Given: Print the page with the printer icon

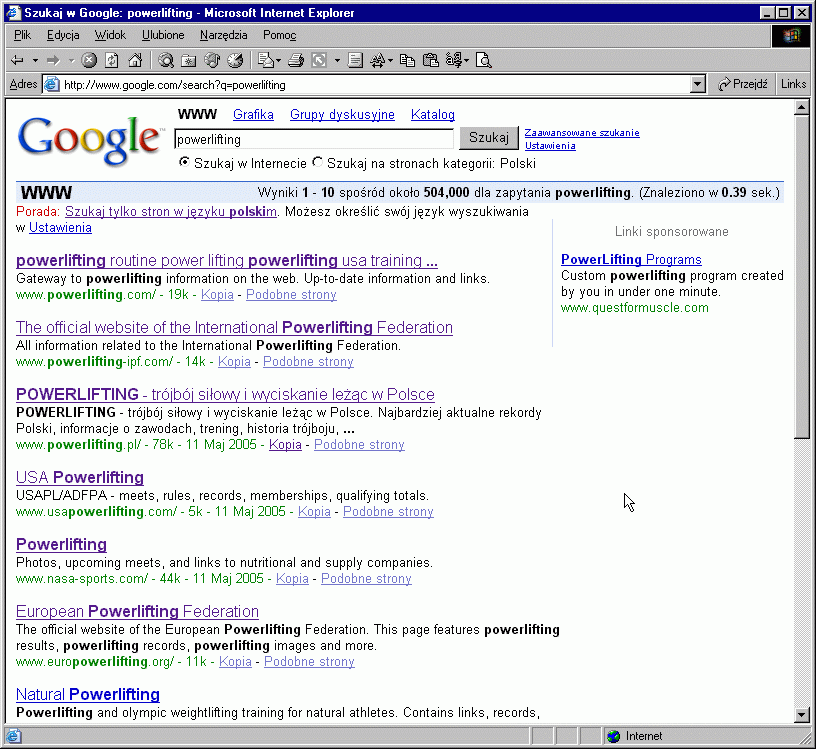Looking at the screenshot, I should [x=296, y=60].
